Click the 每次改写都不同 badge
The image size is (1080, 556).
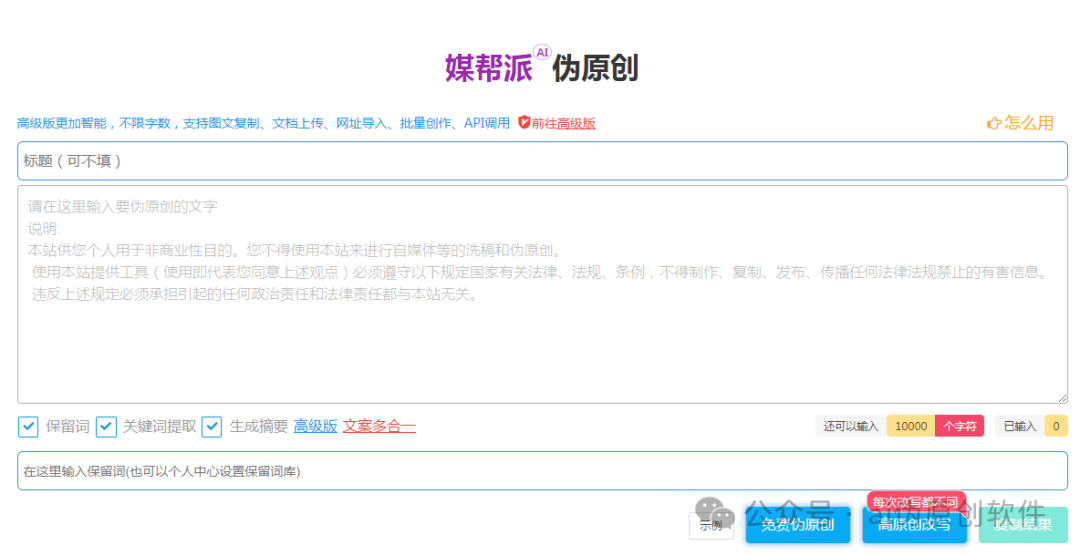point(915,502)
